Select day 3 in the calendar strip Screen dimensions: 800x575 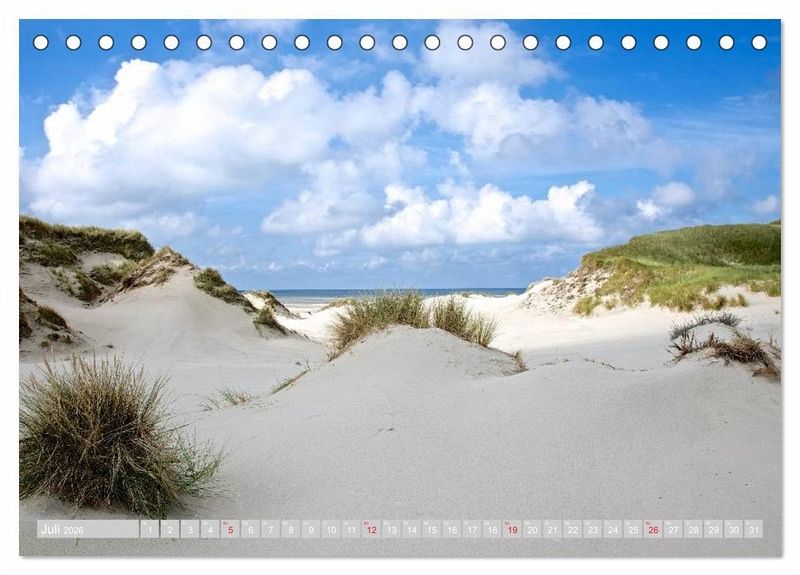coord(190,529)
